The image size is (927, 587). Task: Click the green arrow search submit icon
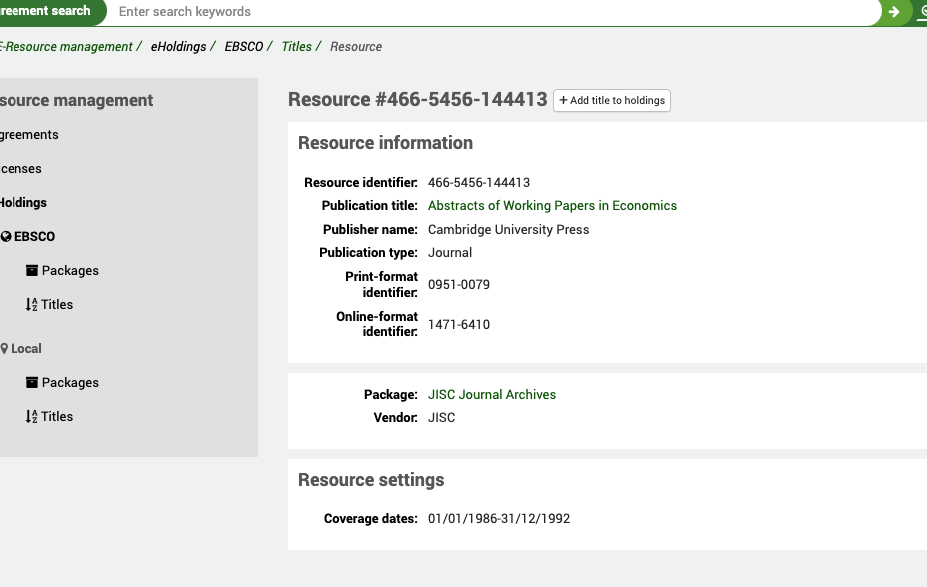coord(893,13)
